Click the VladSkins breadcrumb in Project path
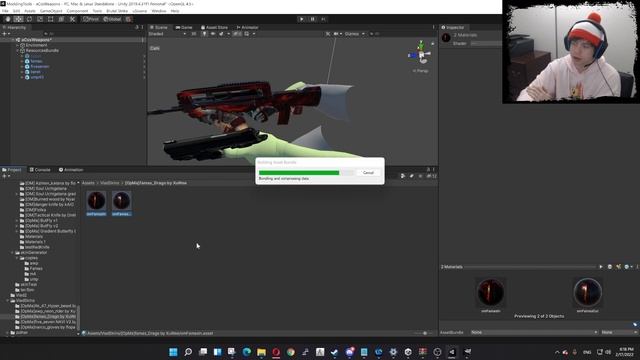The image size is (640, 360). tap(109, 183)
